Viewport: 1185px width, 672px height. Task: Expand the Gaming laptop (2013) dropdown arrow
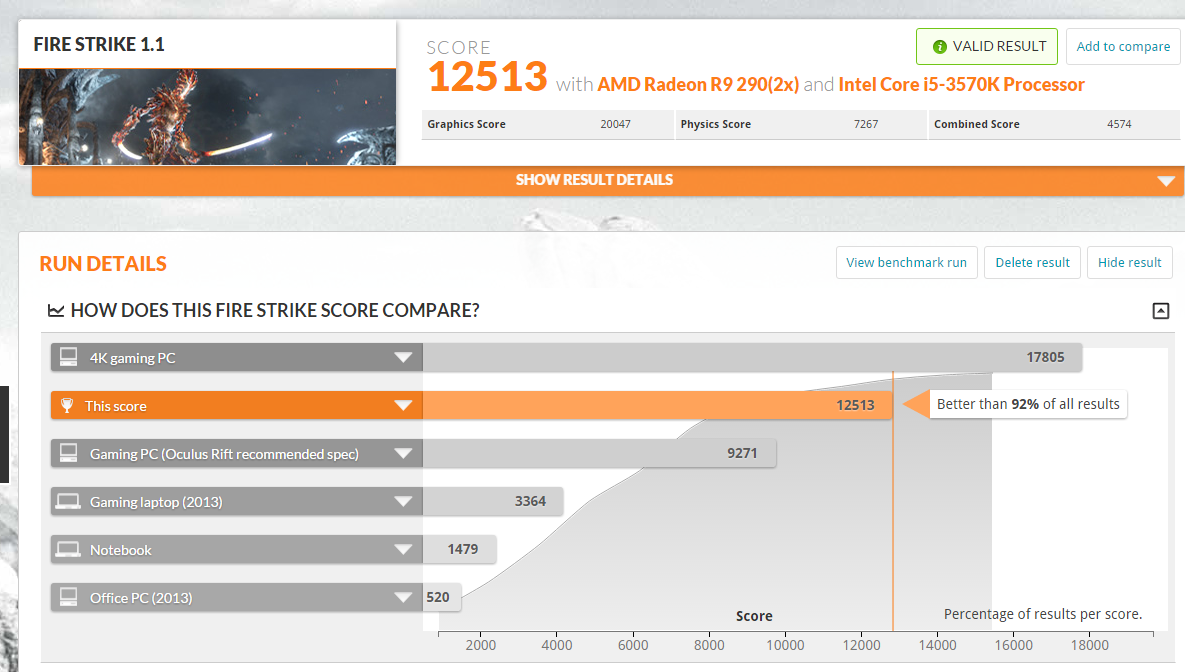403,502
